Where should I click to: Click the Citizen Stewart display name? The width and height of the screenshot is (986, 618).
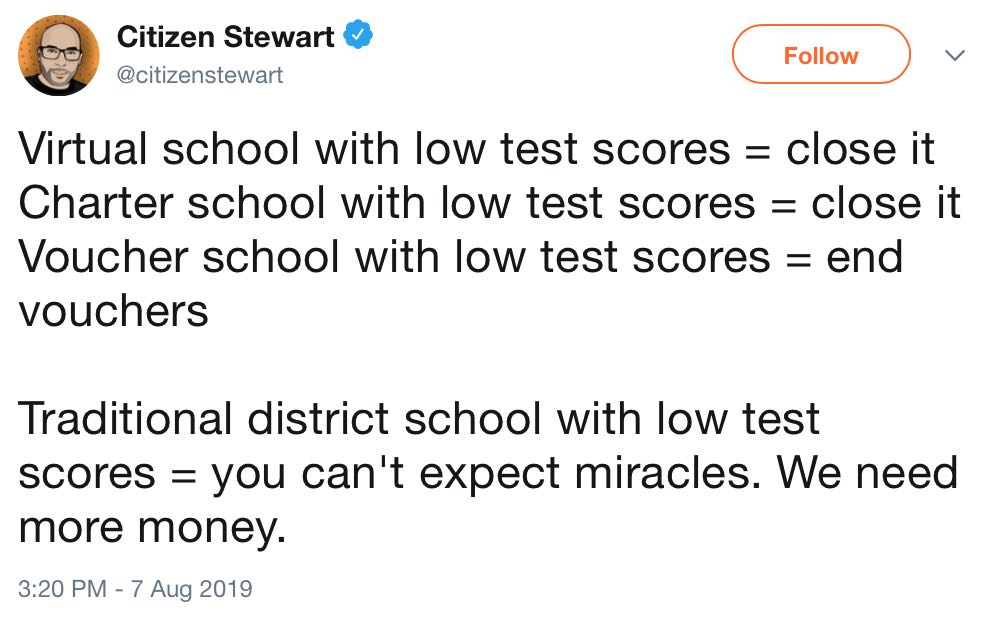click(x=226, y=36)
